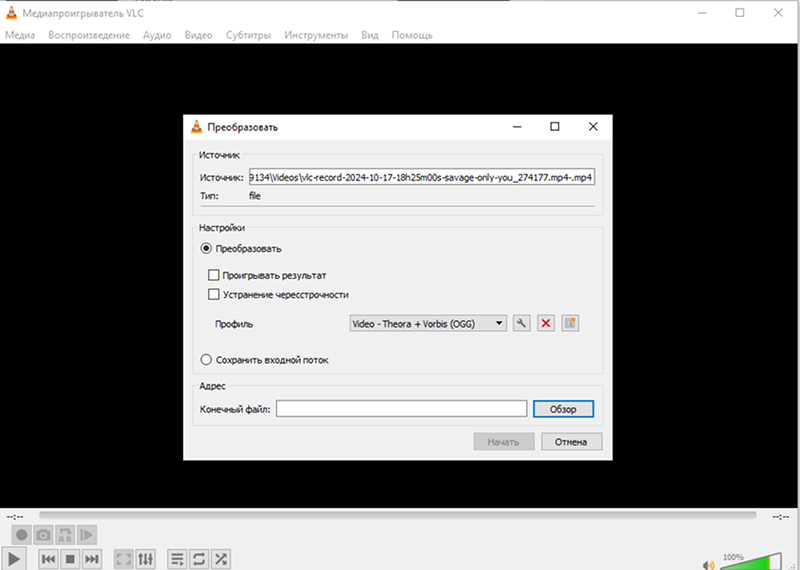Open the Субтитры menu
This screenshot has width=800, height=570.
click(x=248, y=35)
